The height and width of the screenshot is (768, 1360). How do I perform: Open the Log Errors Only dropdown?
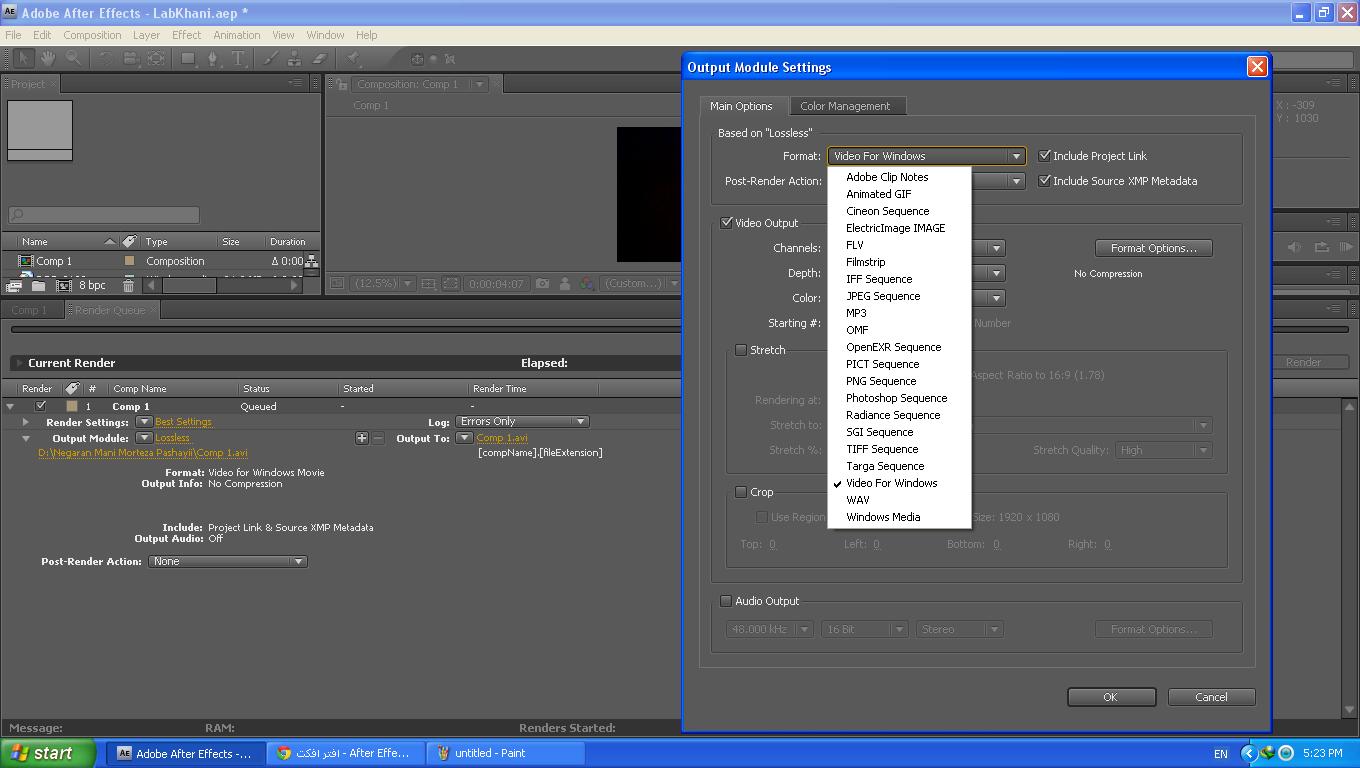(x=522, y=422)
